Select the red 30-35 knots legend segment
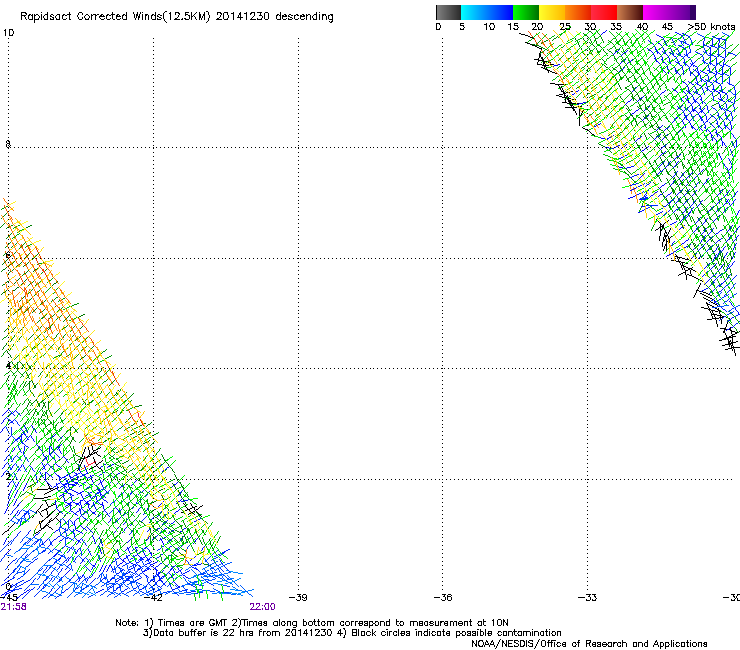The height and width of the screenshot is (650, 740). 604,12
